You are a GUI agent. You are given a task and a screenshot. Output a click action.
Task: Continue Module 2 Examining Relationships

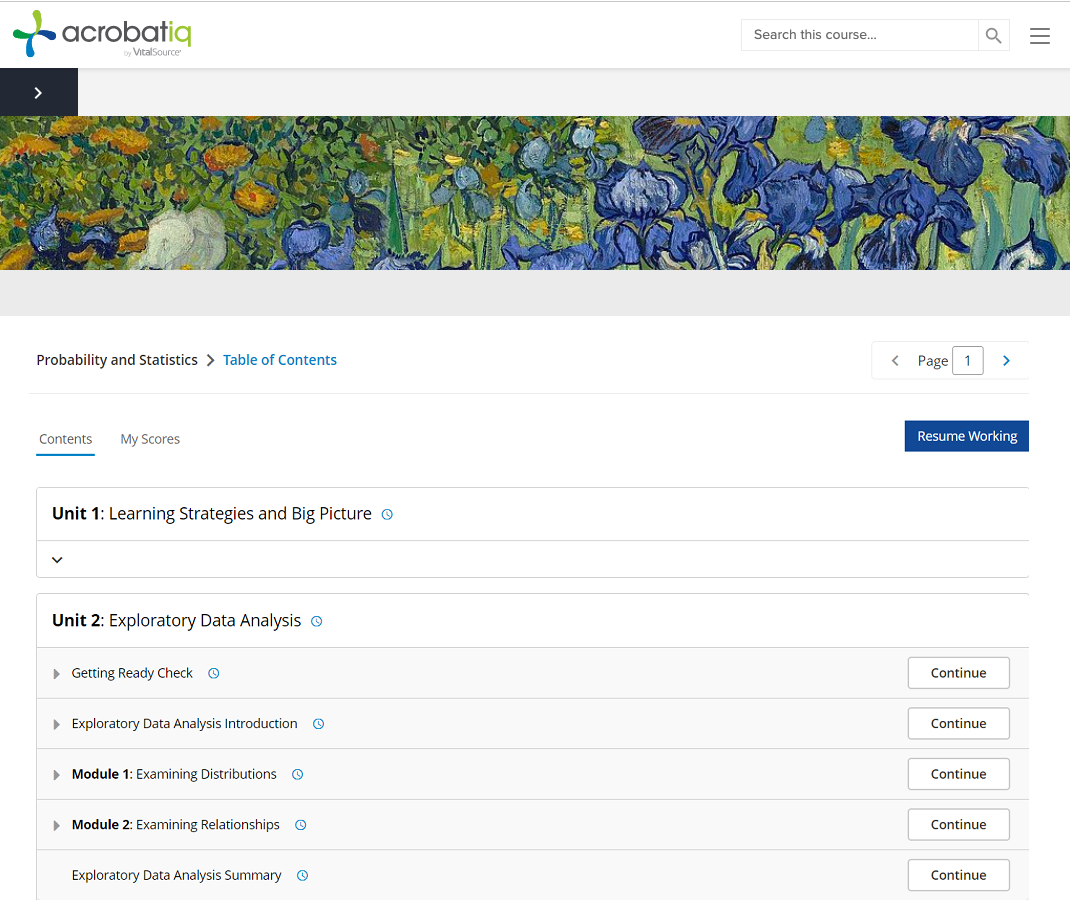point(958,824)
